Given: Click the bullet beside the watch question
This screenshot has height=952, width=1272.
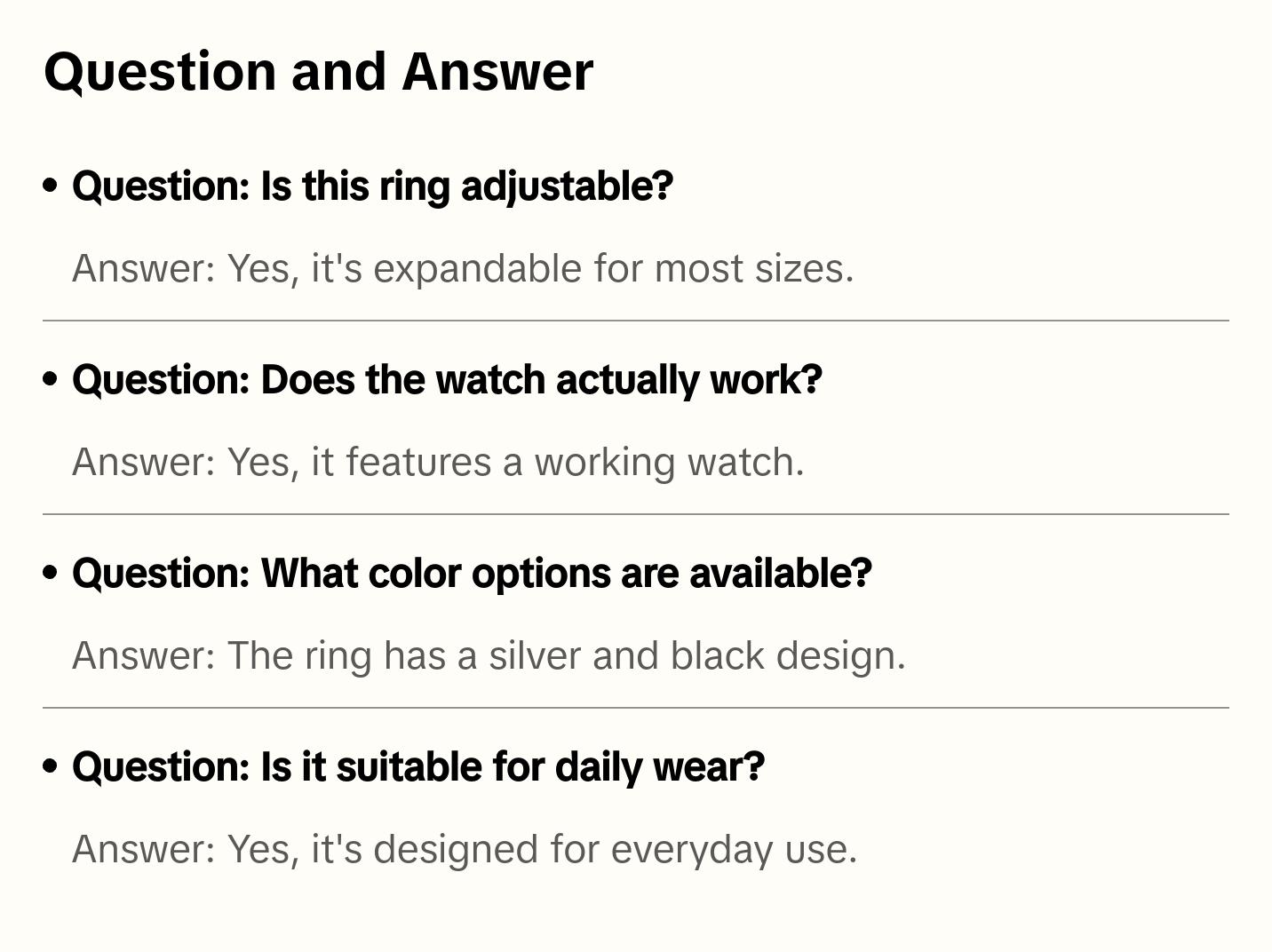Looking at the screenshot, I should click(51, 379).
